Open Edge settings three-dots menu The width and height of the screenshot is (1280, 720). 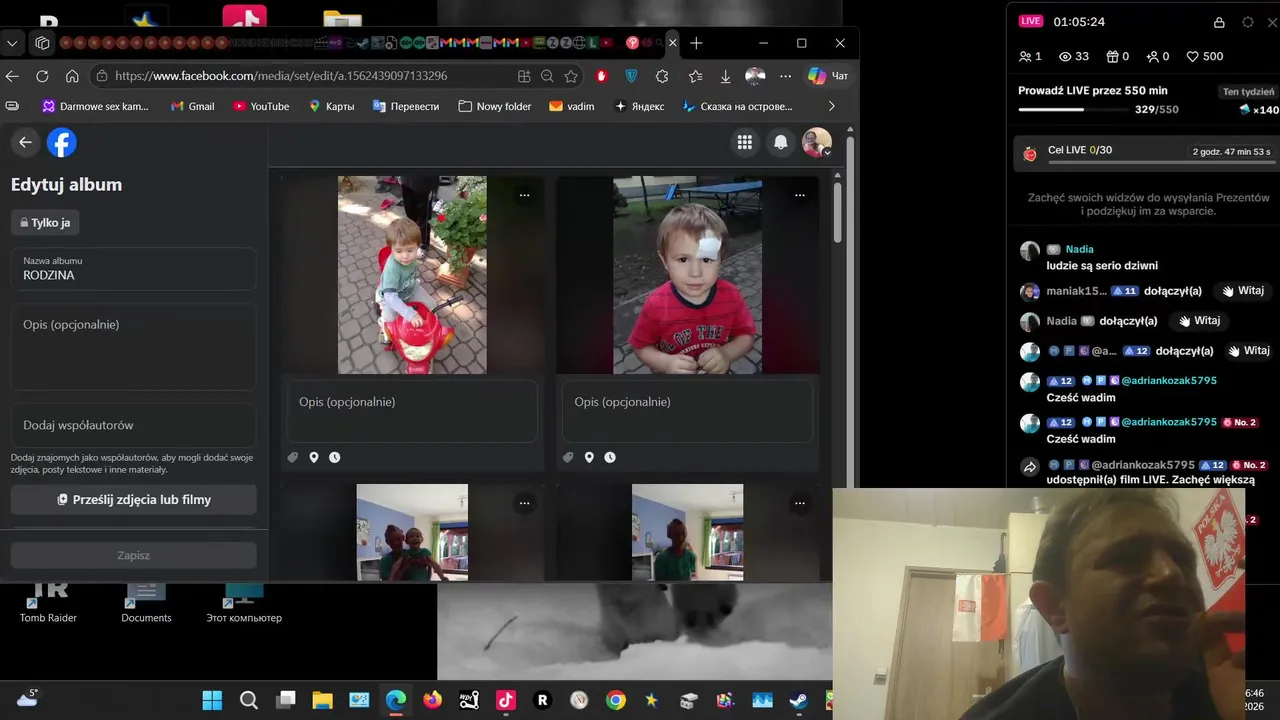coord(786,76)
